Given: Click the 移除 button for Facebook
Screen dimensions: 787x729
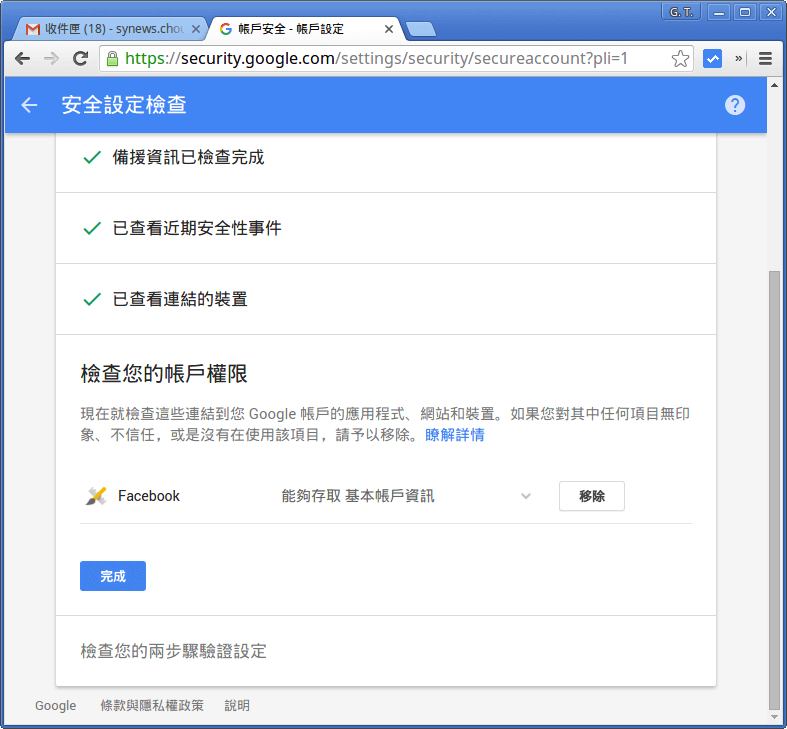Looking at the screenshot, I should 592,496.
